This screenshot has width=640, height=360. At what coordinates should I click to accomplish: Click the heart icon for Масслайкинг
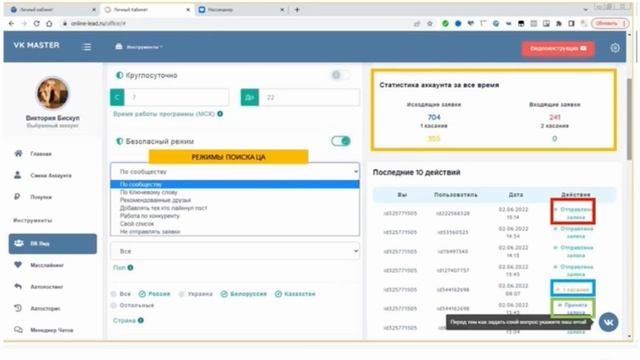[18, 265]
